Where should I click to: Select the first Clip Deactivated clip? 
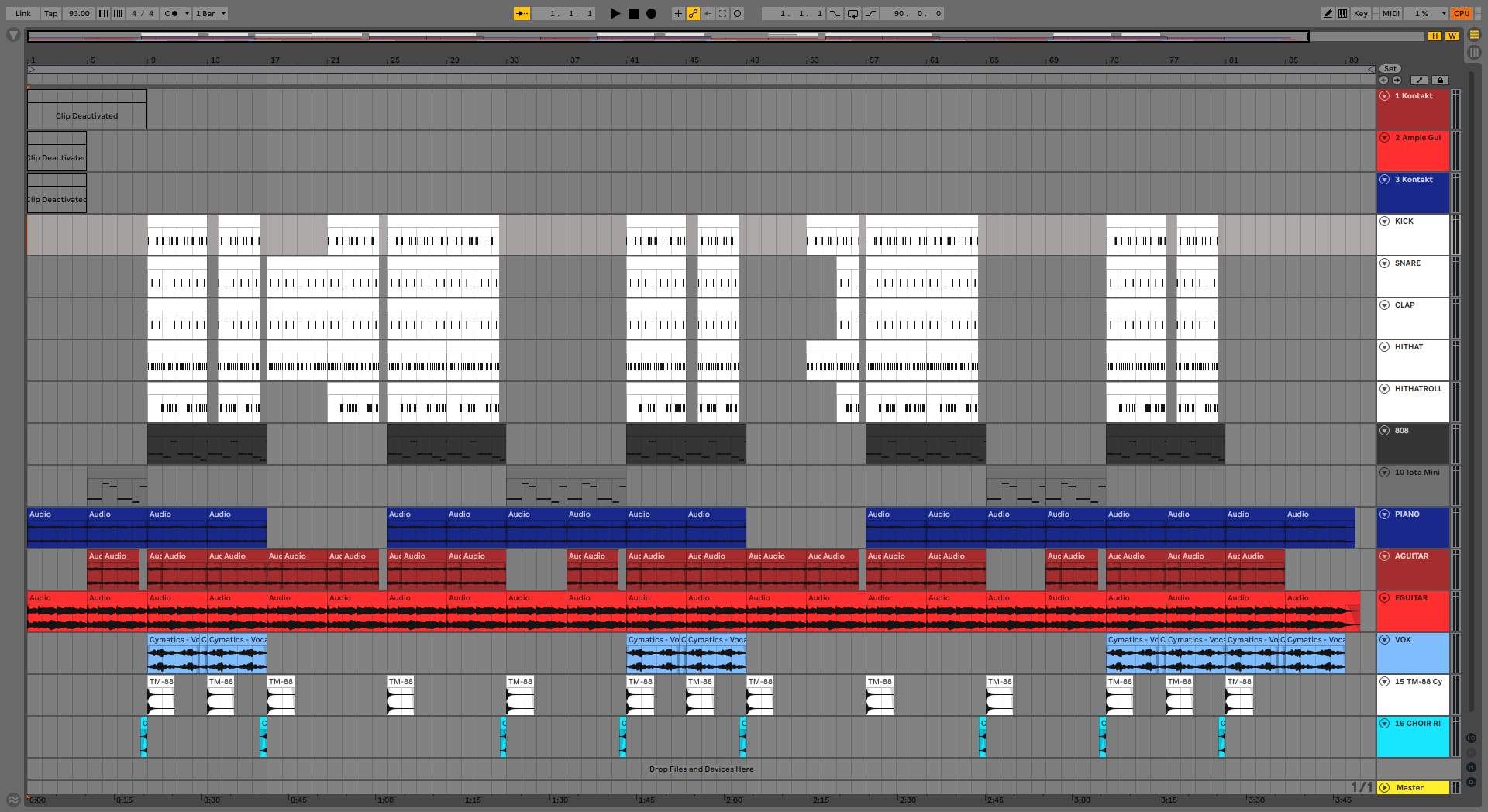tap(87, 109)
